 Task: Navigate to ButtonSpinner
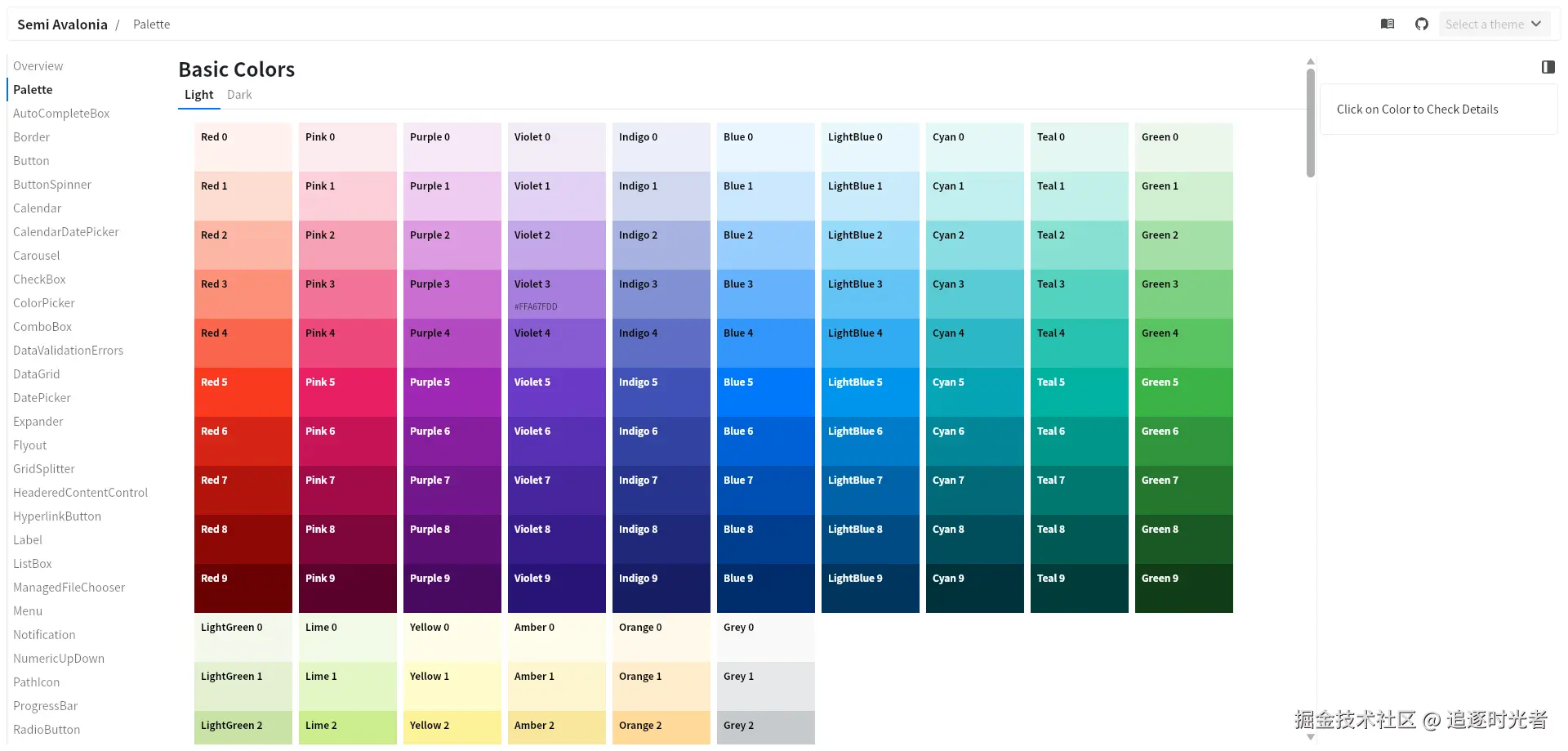[x=52, y=185]
